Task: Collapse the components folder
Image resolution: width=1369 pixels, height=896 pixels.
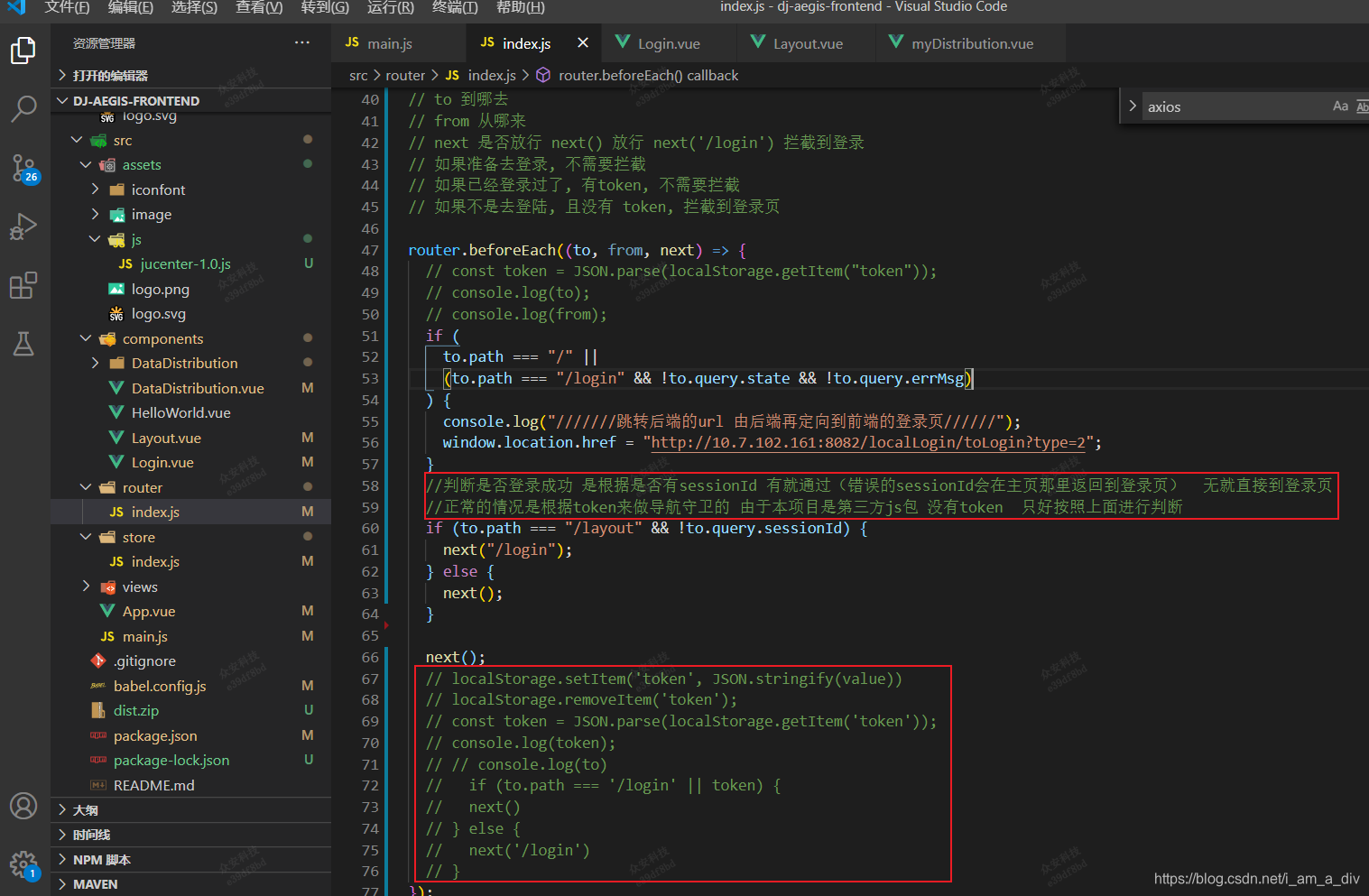Action: (191, 338)
